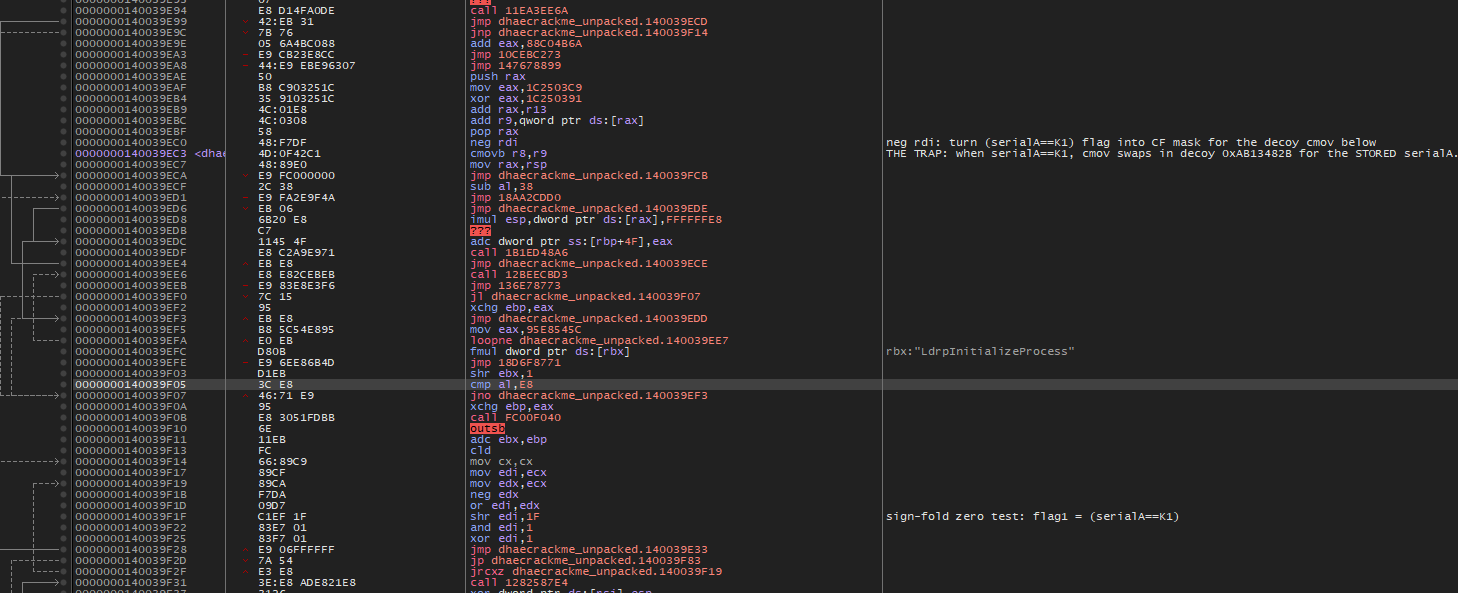
Task: Select instruction xor eax,1C250391
Action: (x=526, y=98)
